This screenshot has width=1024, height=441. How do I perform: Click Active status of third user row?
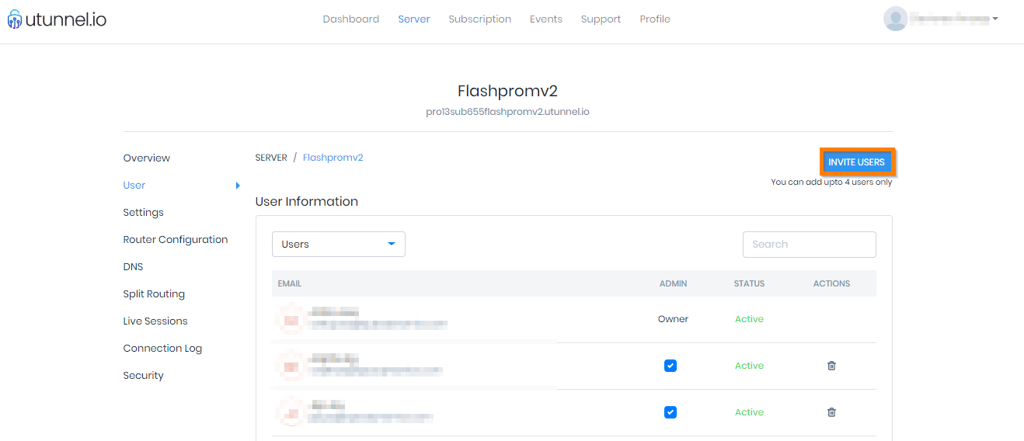coord(749,412)
